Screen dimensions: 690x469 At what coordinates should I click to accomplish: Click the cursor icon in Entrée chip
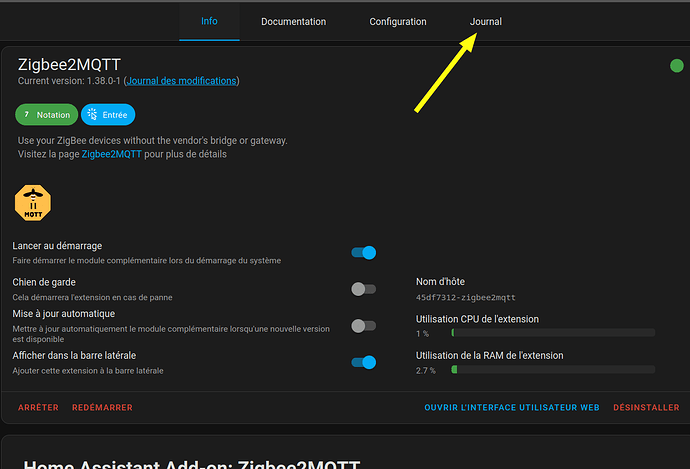(x=92, y=114)
